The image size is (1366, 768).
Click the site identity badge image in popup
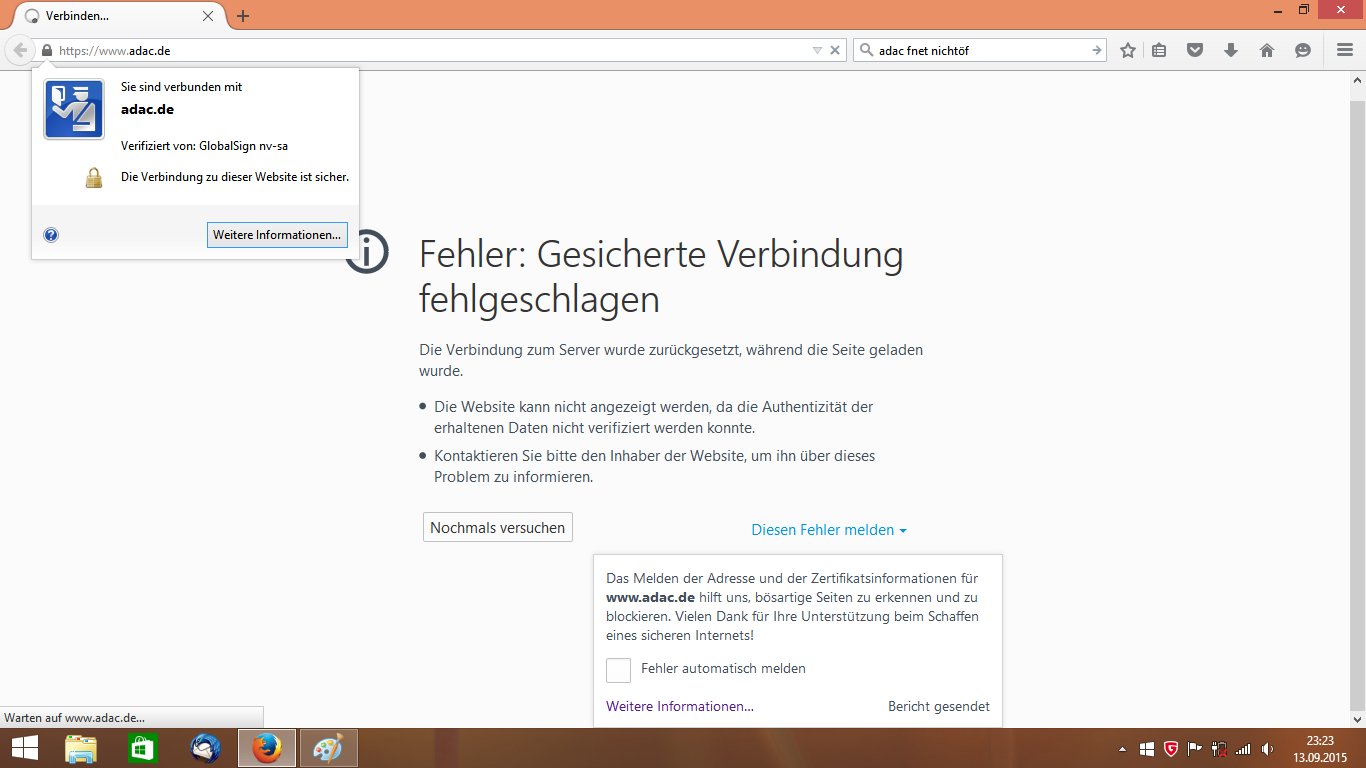[74, 109]
